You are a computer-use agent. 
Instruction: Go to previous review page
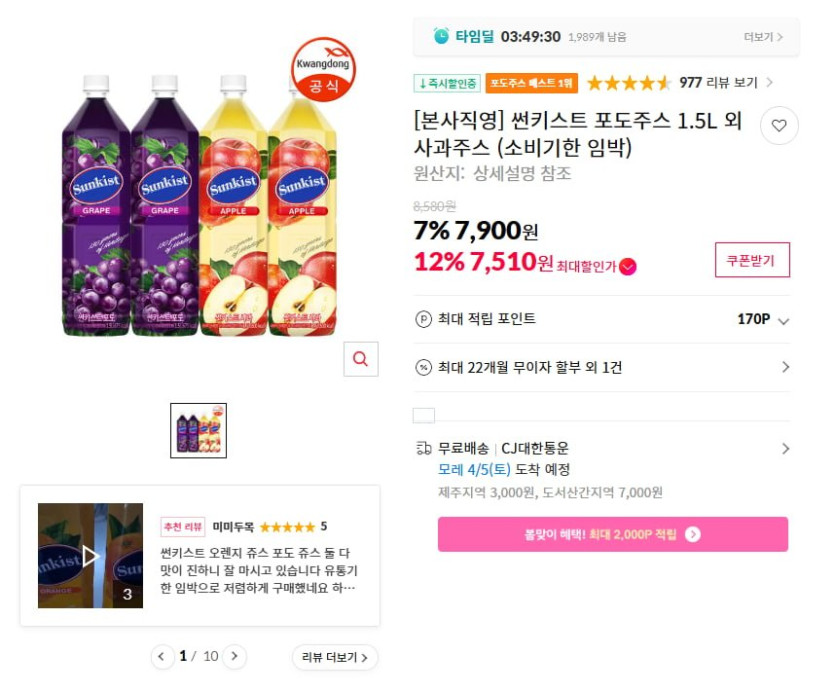[162, 656]
